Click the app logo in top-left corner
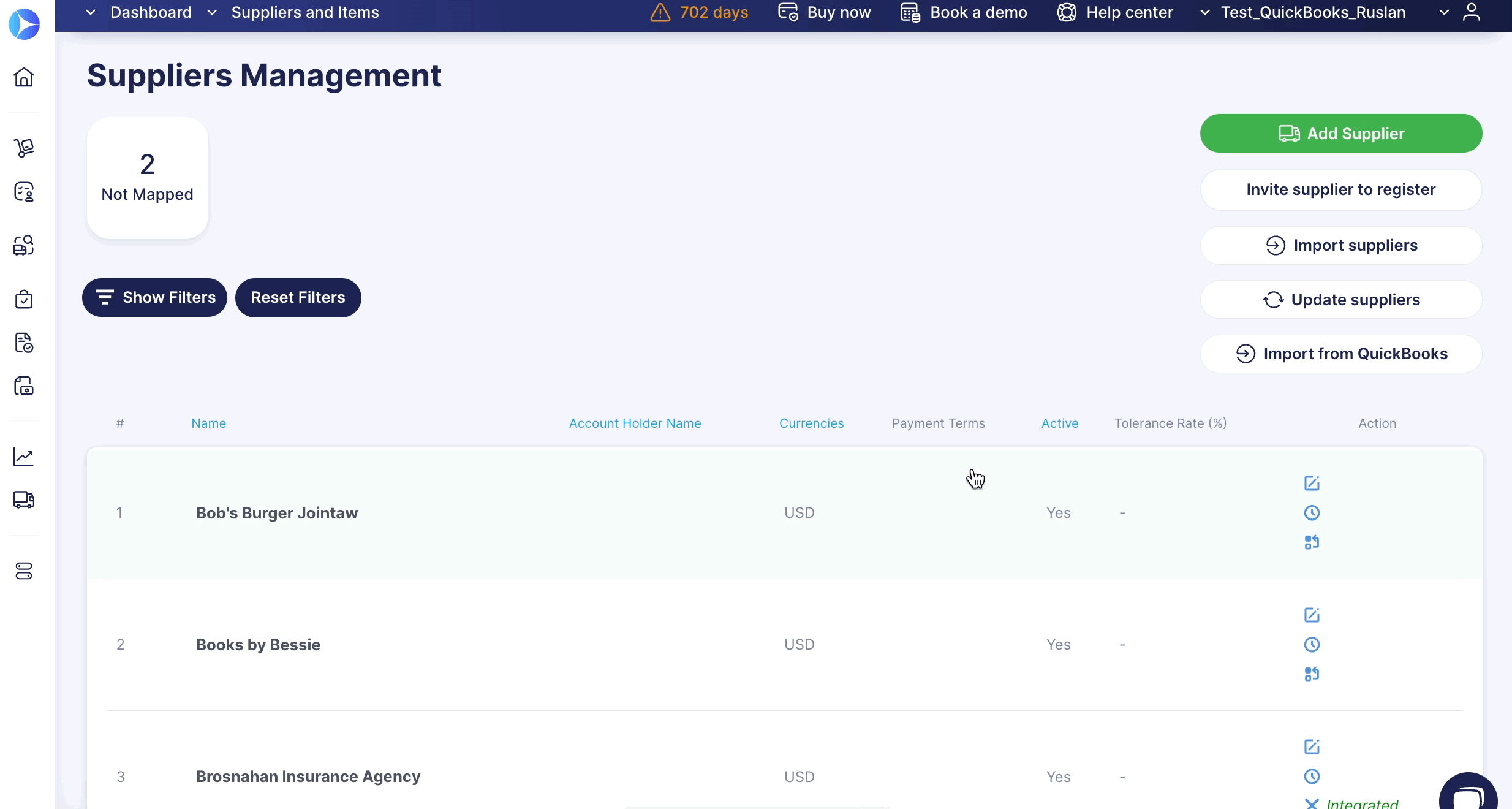 (x=24, y=24)
